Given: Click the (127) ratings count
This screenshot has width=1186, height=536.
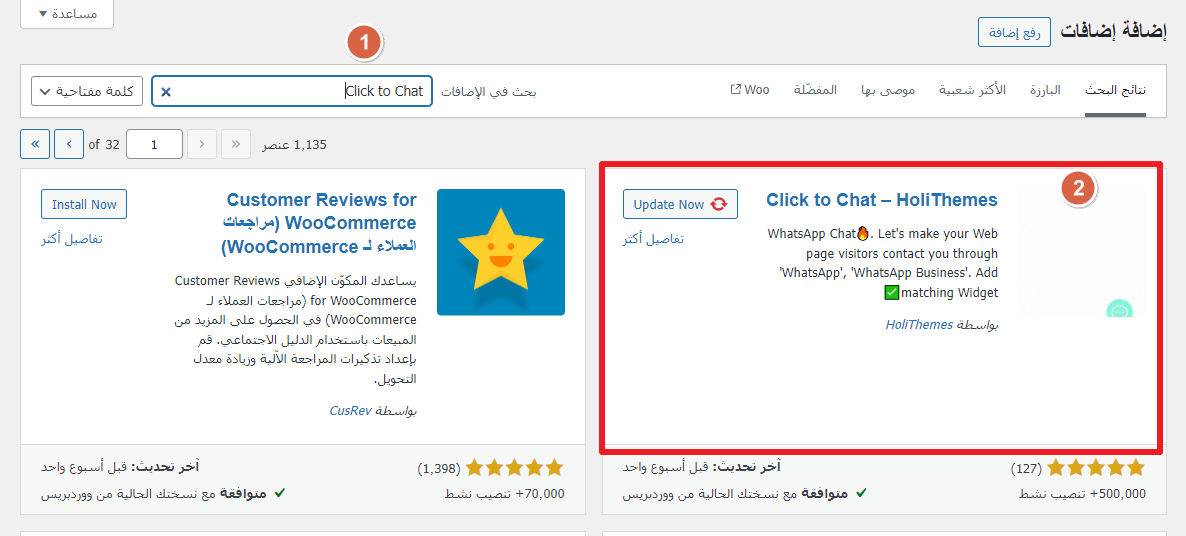Looking at the screenshot, I should tap(1026, 469).
